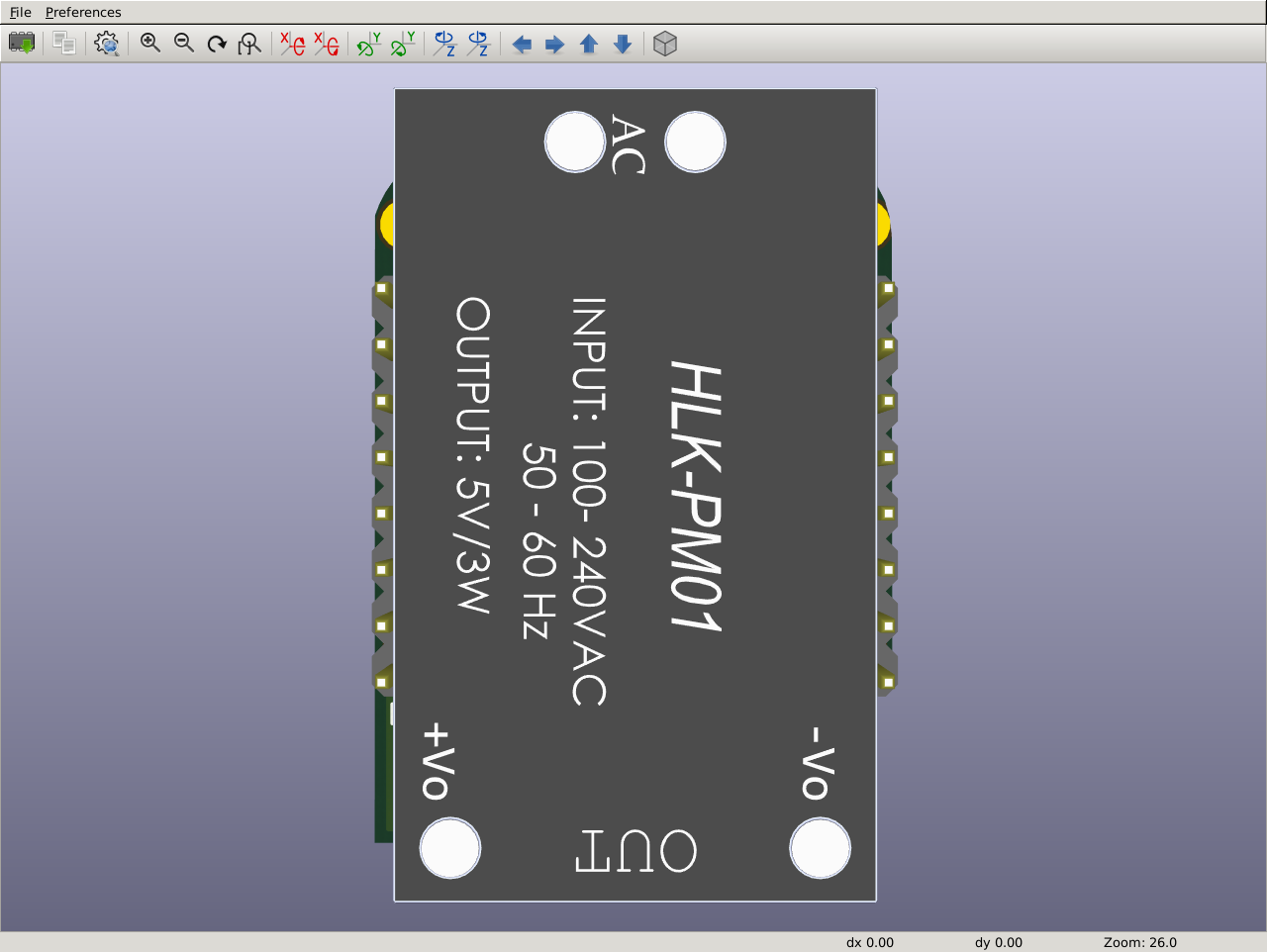The height and width of the screenshot is (952, 1267).
Task: Click the zoom in magnifier
Action: (150, 44)
